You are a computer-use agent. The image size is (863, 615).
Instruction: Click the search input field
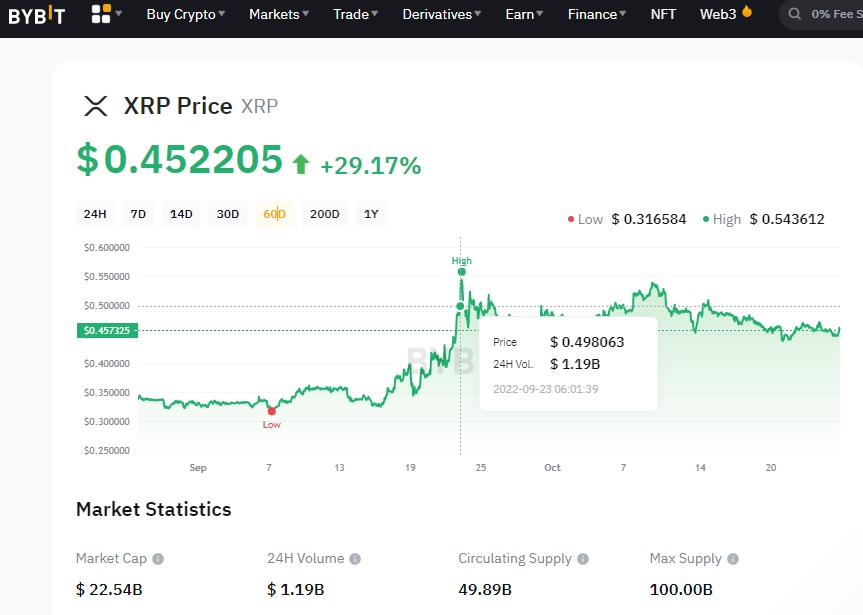pos(821,14)
